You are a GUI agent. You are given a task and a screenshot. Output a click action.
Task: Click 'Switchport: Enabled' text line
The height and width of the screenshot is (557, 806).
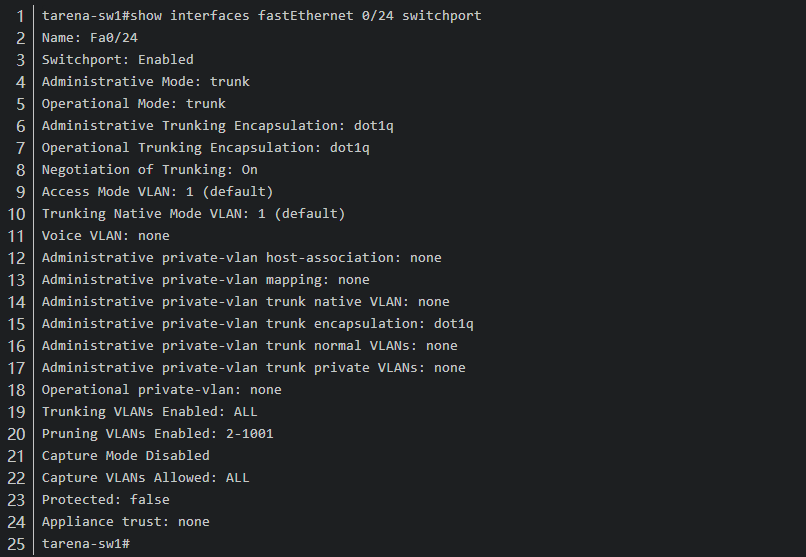(x=117, y=60)
